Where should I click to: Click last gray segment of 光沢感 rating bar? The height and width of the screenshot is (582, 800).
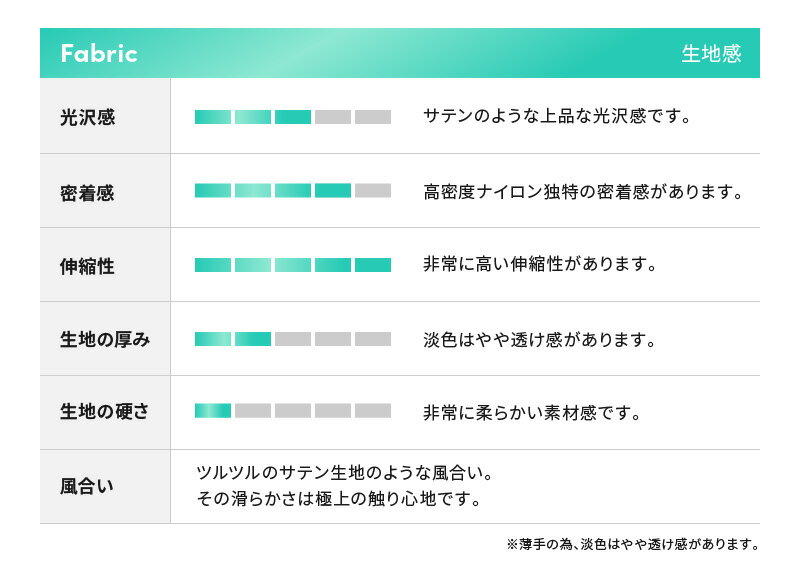click(373, 117)
